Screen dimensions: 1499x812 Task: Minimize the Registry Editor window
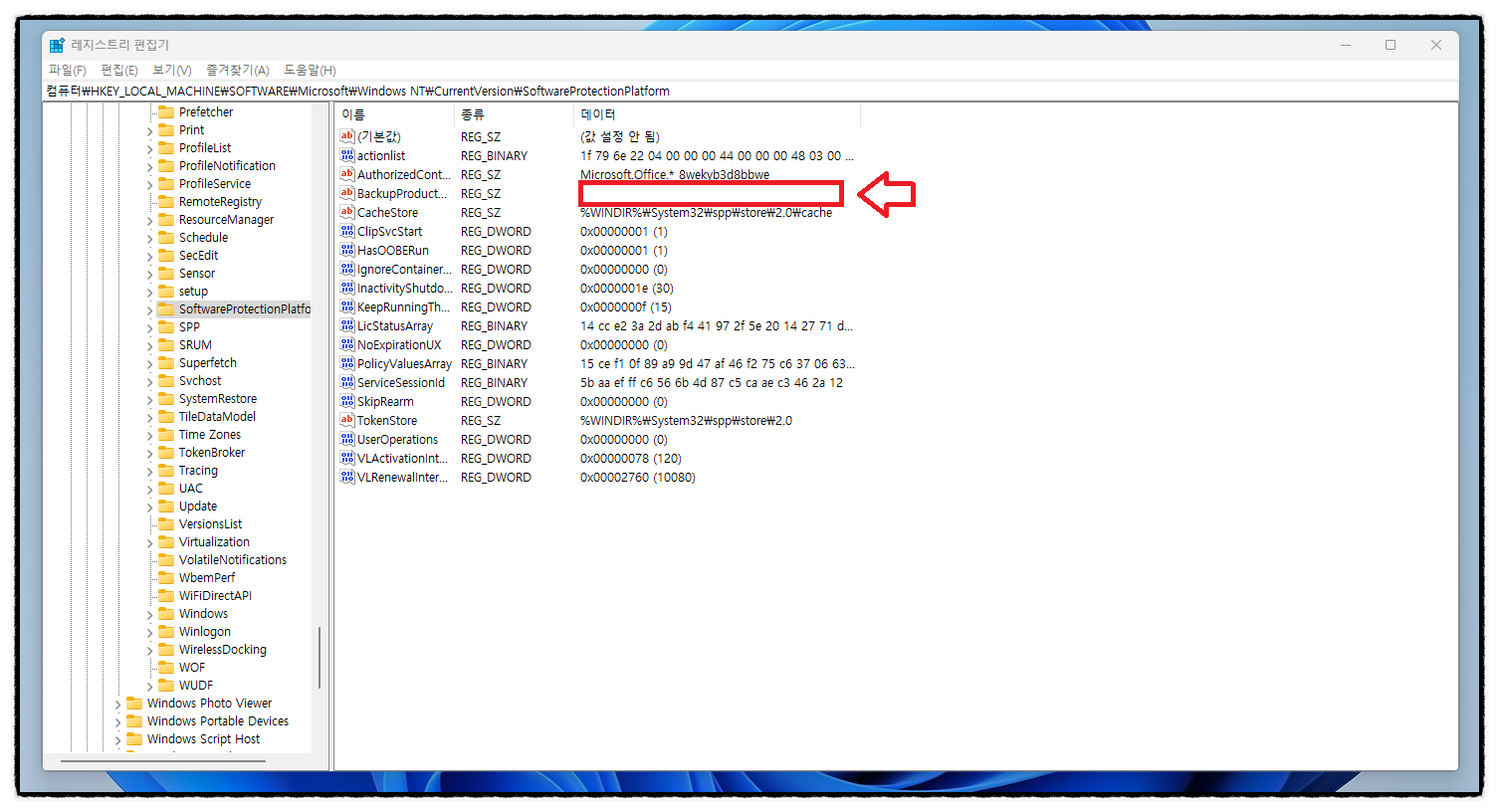click(1346, 45)
